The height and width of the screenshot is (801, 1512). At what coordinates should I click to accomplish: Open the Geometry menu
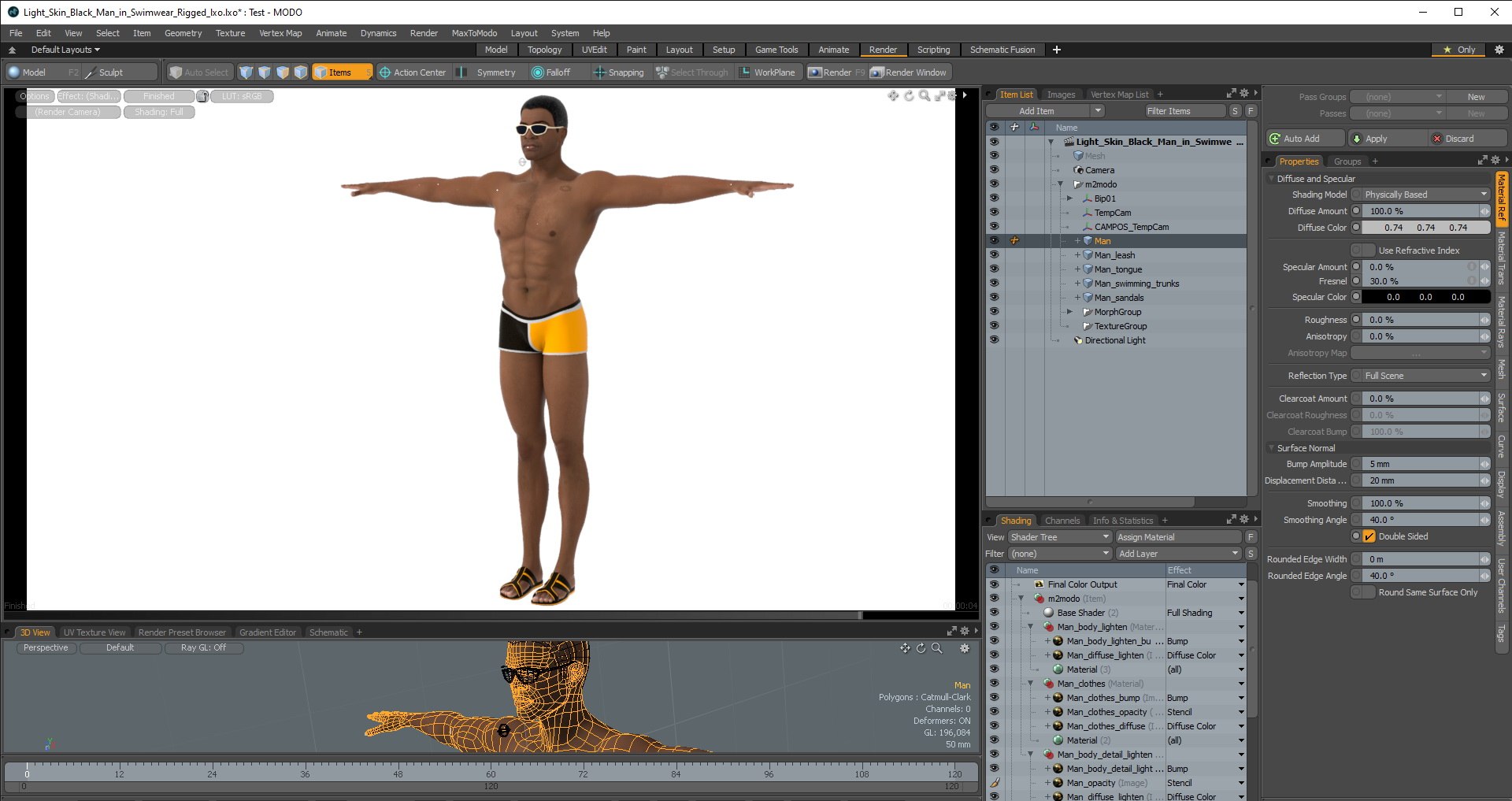point(183,33)
